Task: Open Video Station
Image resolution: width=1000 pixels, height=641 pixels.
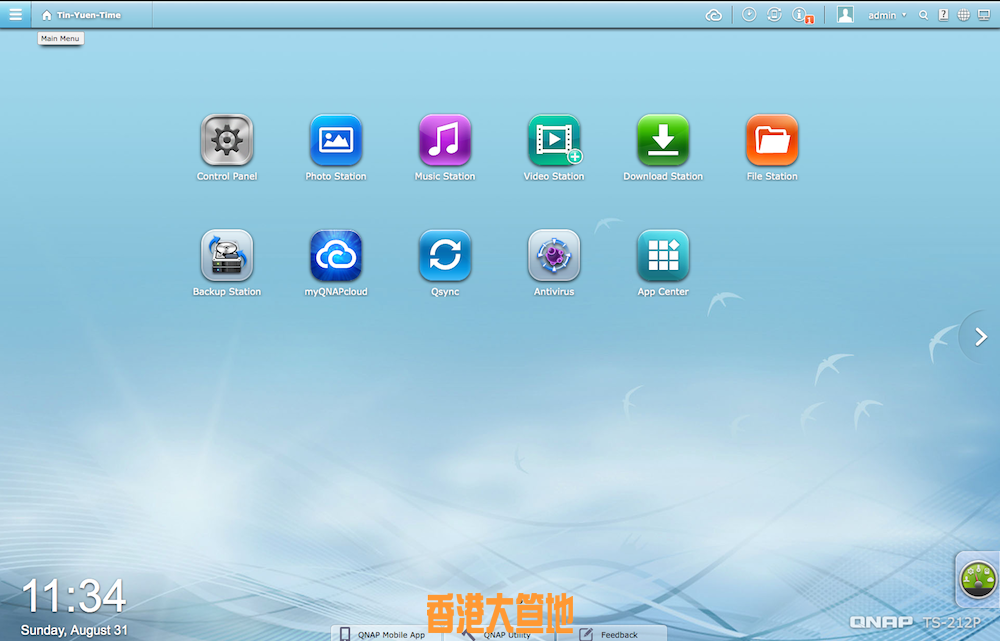Action: tap(554, 148)
